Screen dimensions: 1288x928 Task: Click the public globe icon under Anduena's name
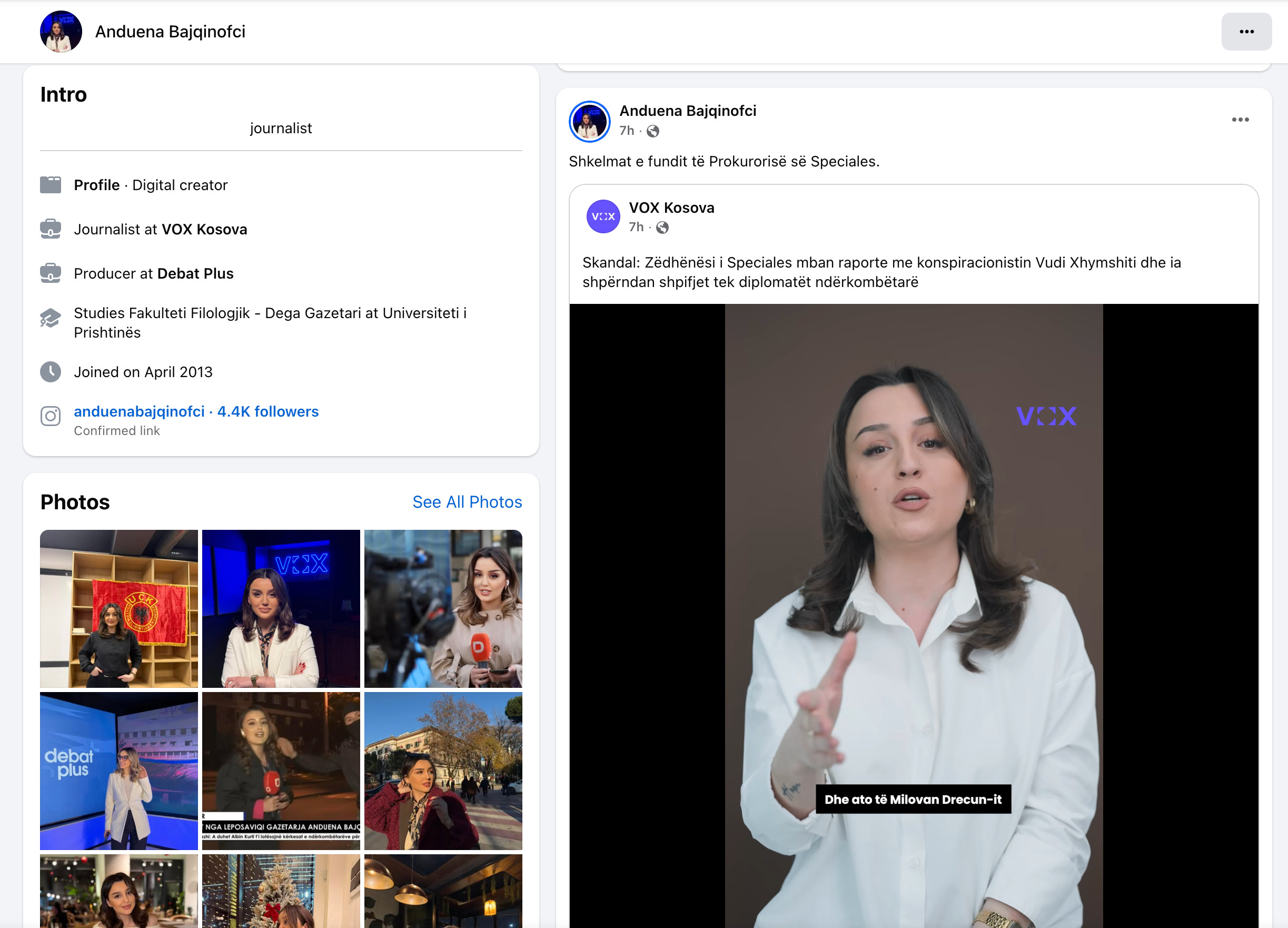(653, 131)
